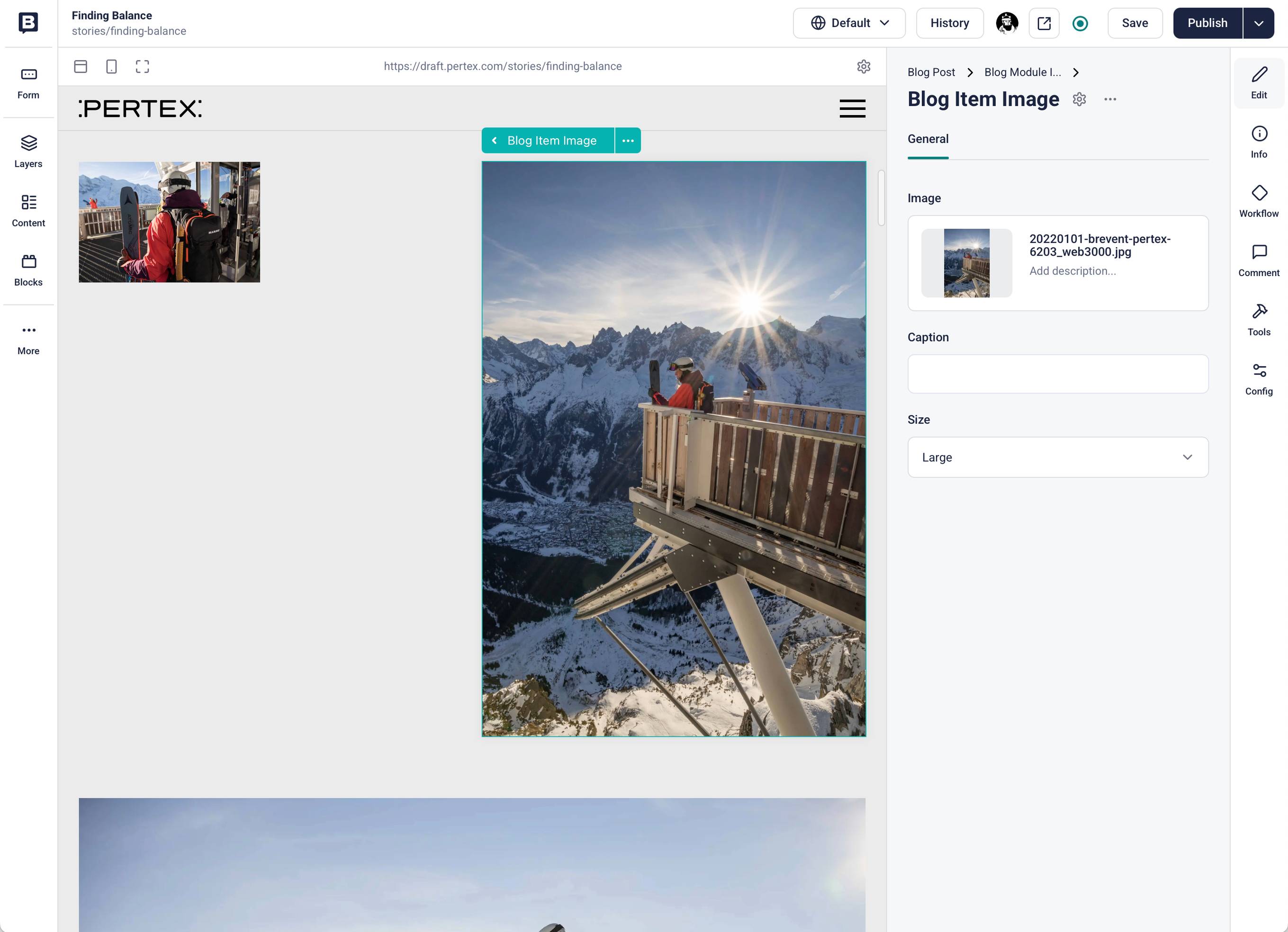Open the Size dropdown set to Large
Screen dimensions: 1288x932
click(x=1057, y=457)
